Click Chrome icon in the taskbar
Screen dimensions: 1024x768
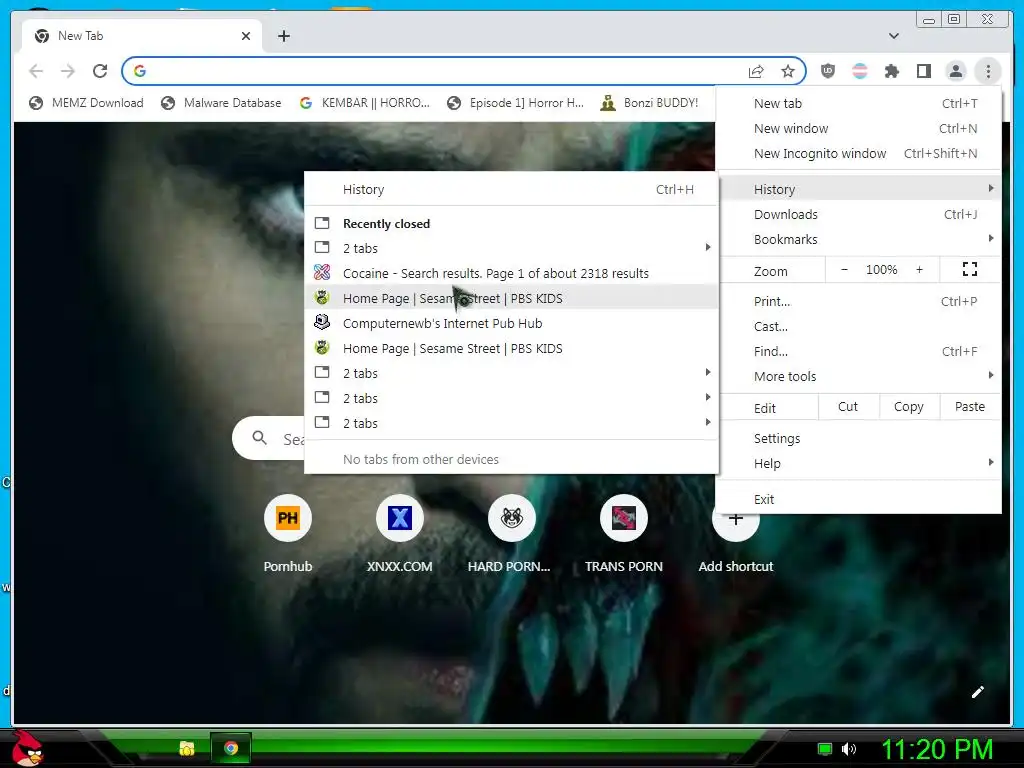click(x=231, y=748)
